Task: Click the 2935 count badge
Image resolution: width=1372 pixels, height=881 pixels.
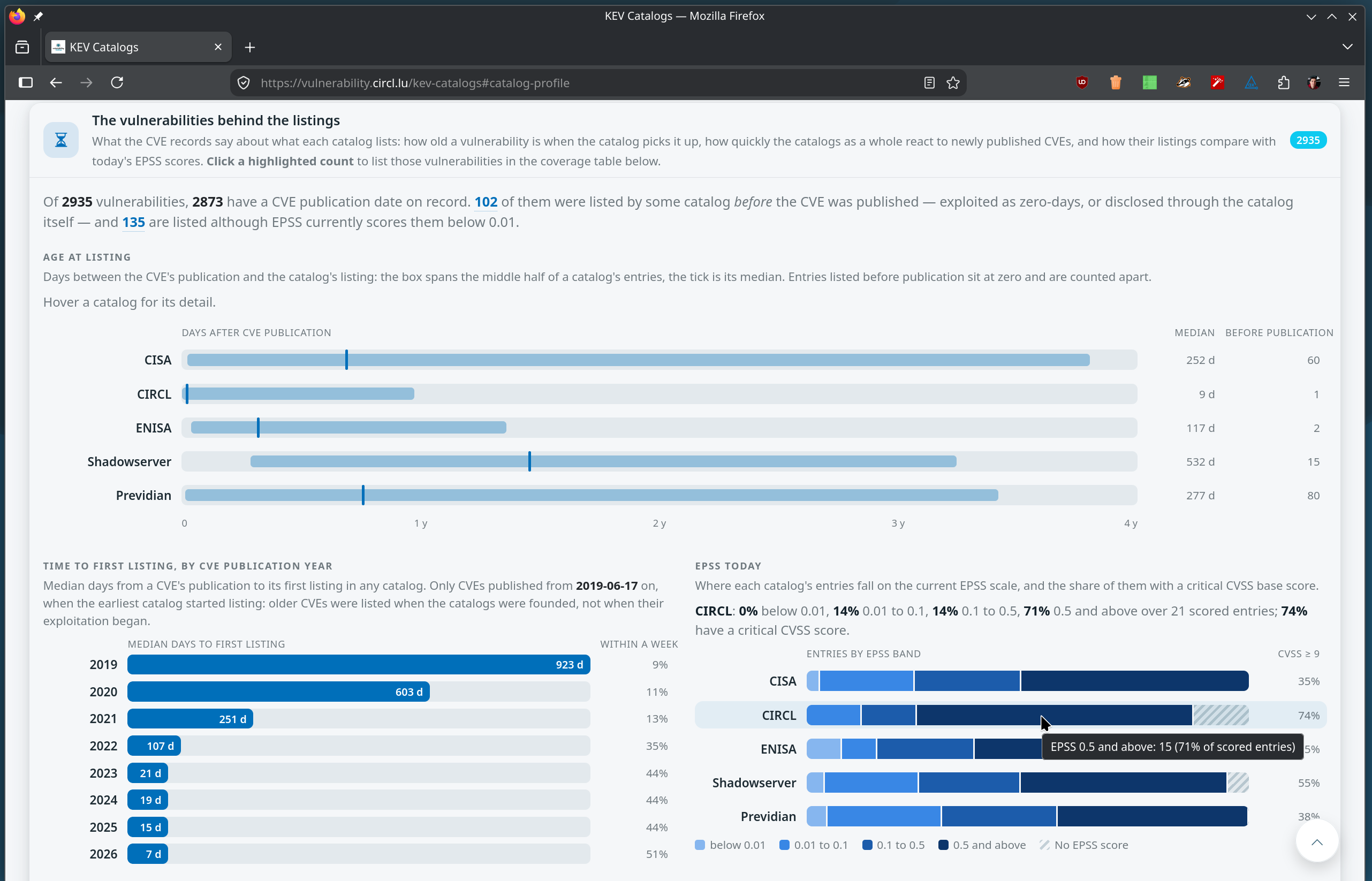Action: (1307, 140)
